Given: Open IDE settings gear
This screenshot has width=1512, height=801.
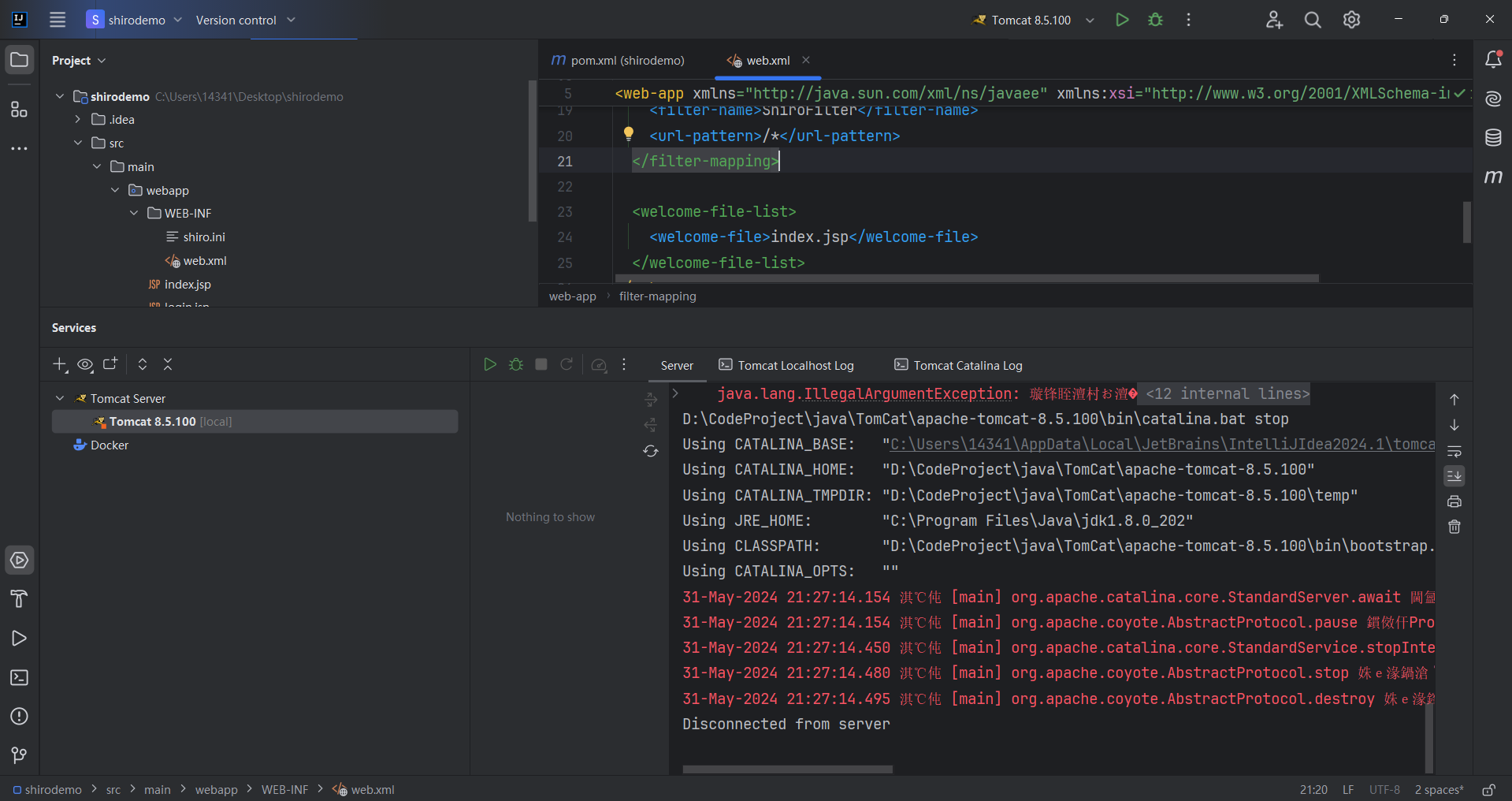Looking at the screenshot, I should [1351, 20].
